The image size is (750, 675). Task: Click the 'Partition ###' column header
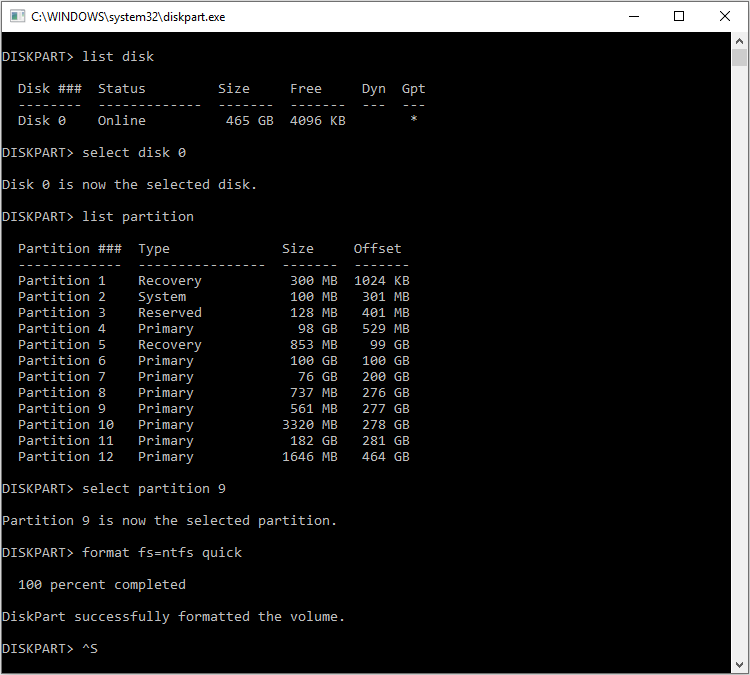pos(70,249)
